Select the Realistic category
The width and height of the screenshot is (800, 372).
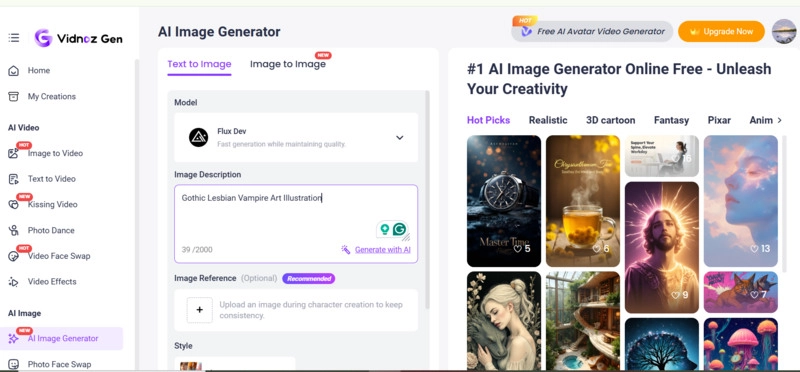click(548, 120)
